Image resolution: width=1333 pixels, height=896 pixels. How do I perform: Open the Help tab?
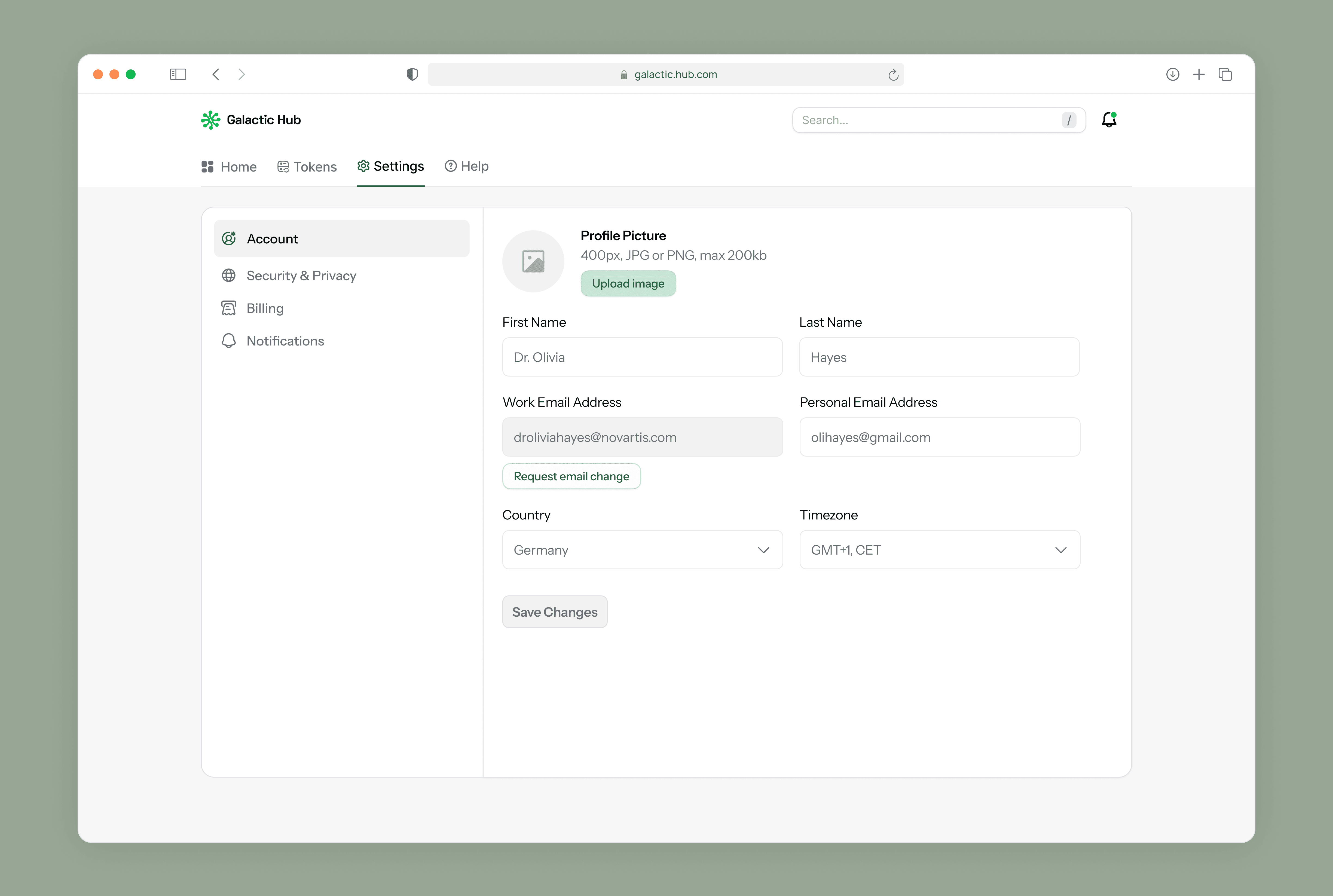point(467,166)
